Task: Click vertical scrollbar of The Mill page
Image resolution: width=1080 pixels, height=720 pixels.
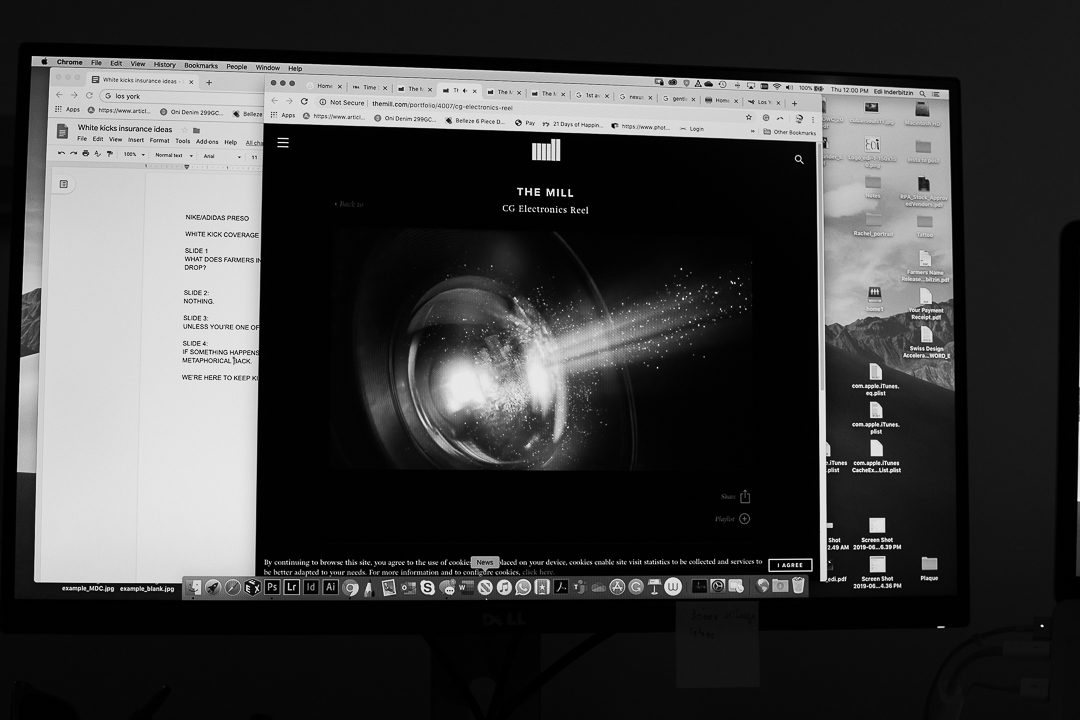Action: pos(820,265)
